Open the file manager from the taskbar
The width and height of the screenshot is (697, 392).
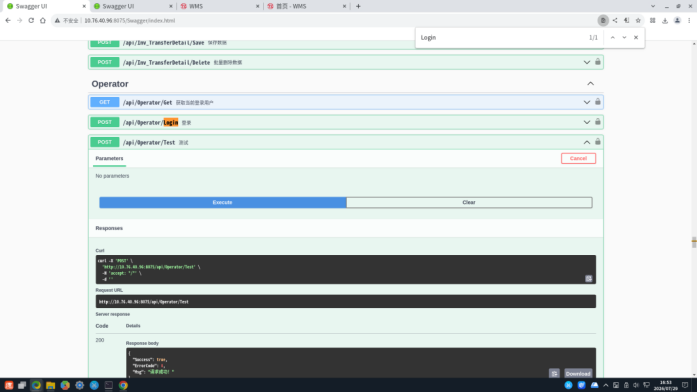(50, 385)
